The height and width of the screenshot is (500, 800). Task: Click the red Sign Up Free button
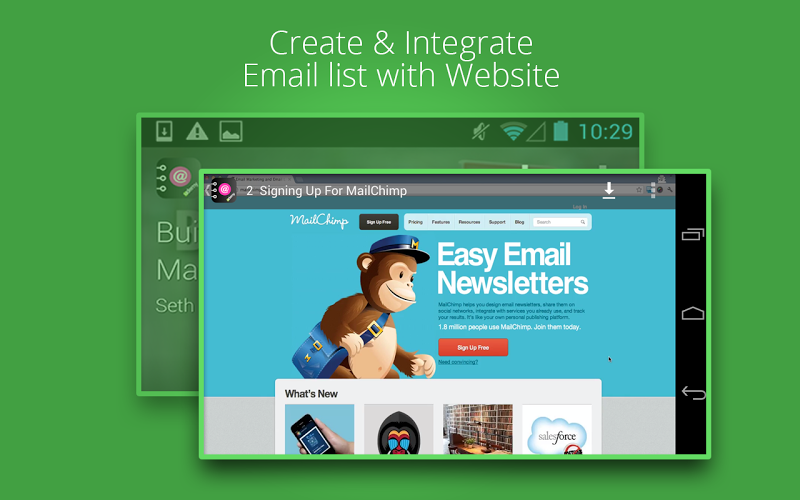473,347
